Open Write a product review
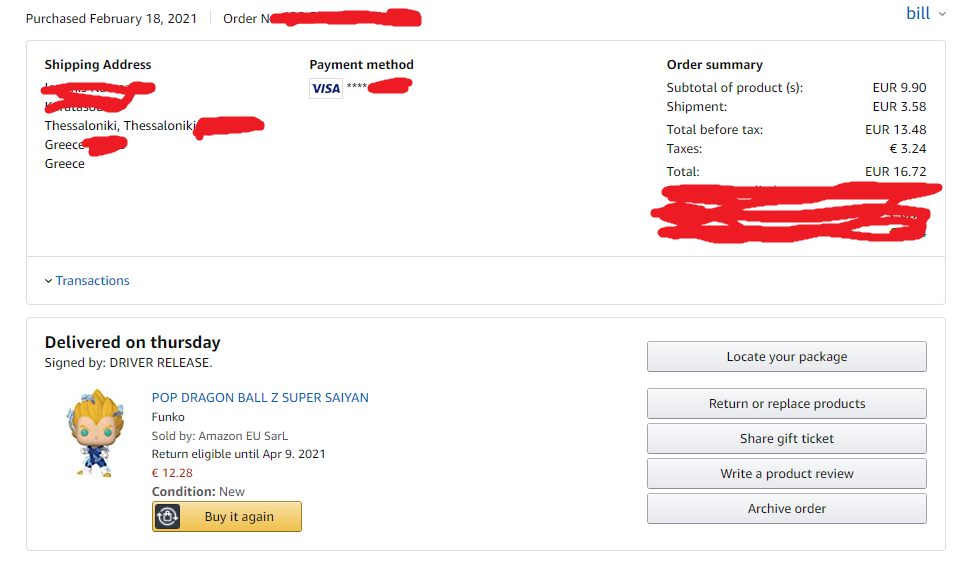 coord(787,473)
